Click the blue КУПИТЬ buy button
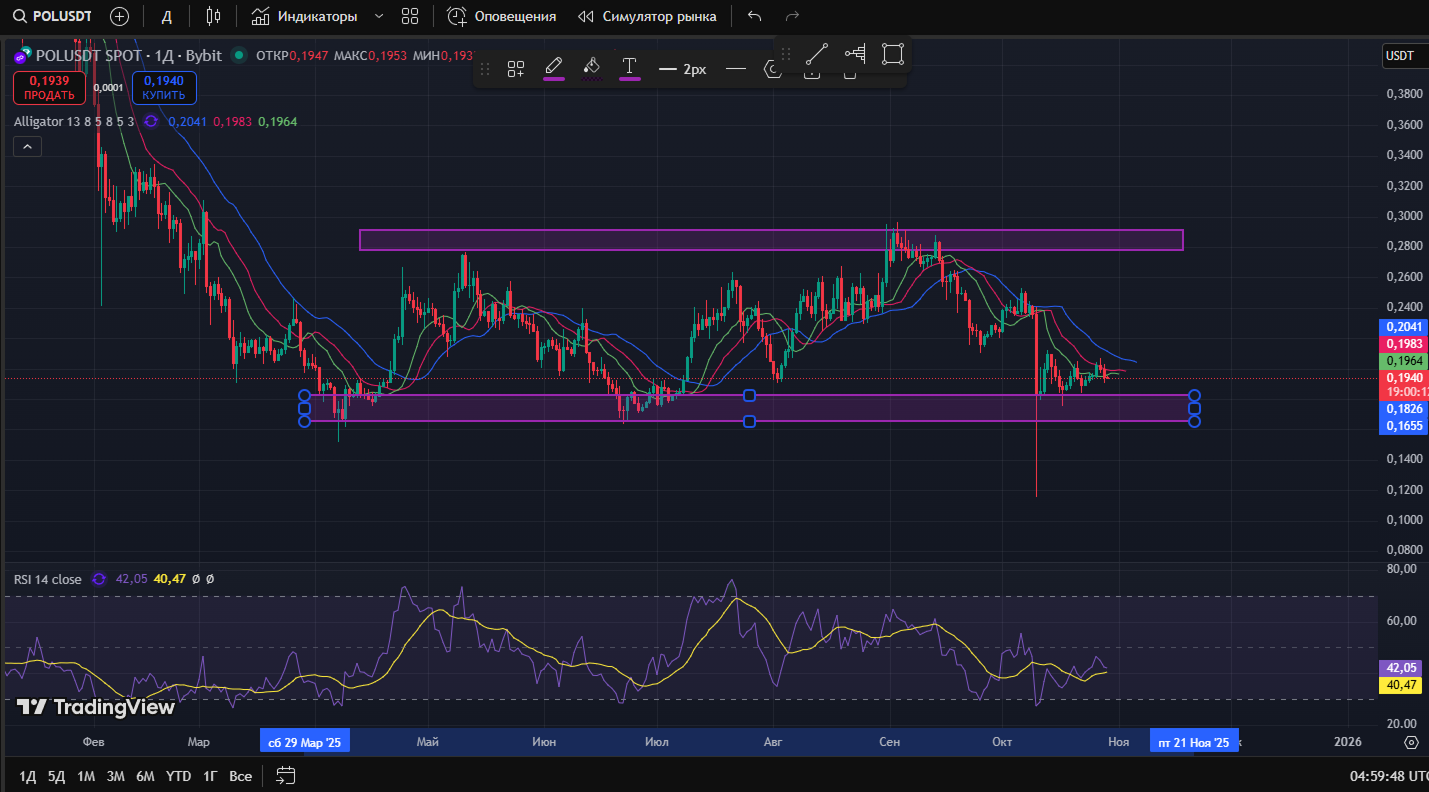This screenshot has width=1429, height=792. (x=164, y=88)
